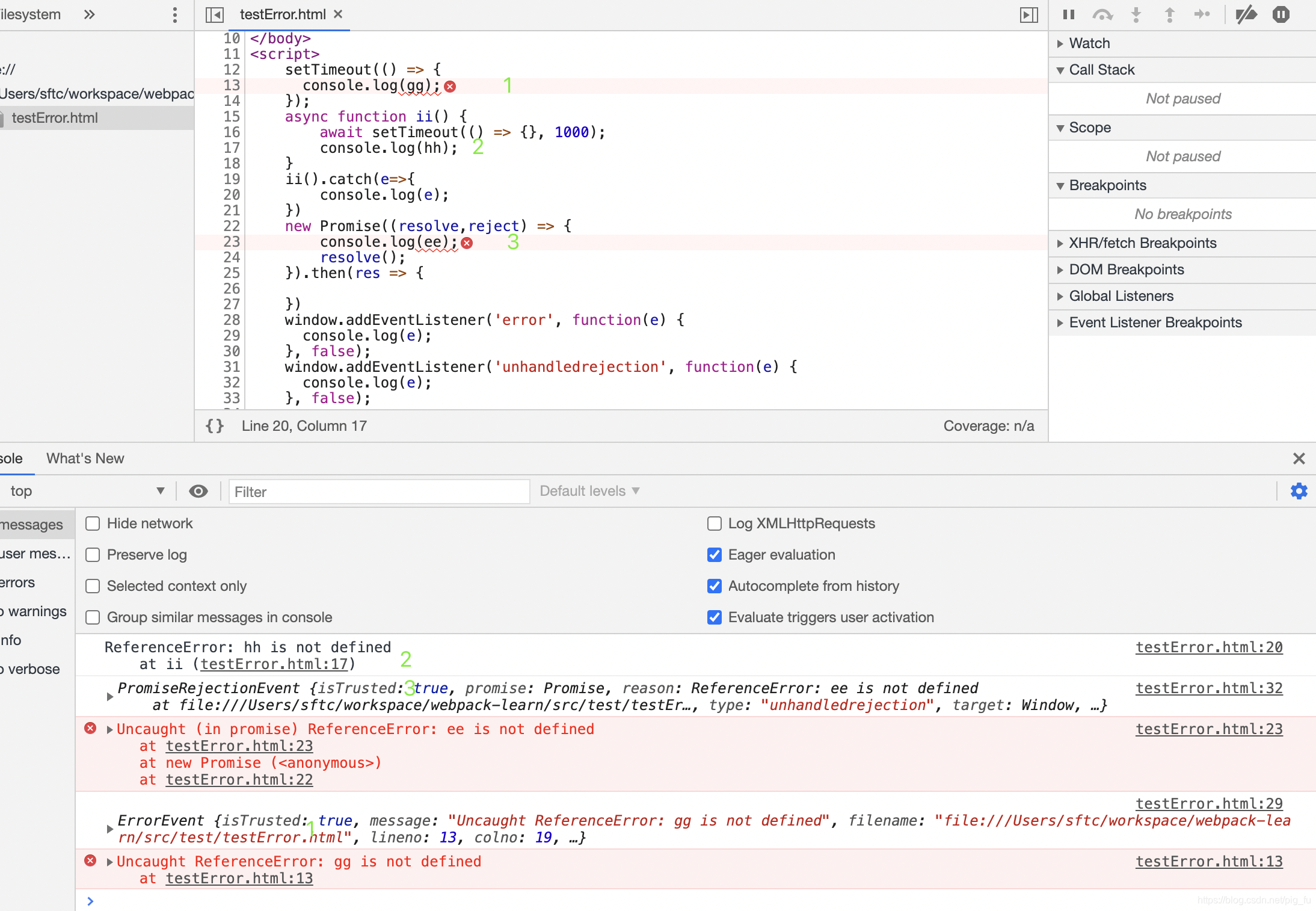
Task: Expand the PromiseRejectionEvent log entry
Action: (109, 689)
